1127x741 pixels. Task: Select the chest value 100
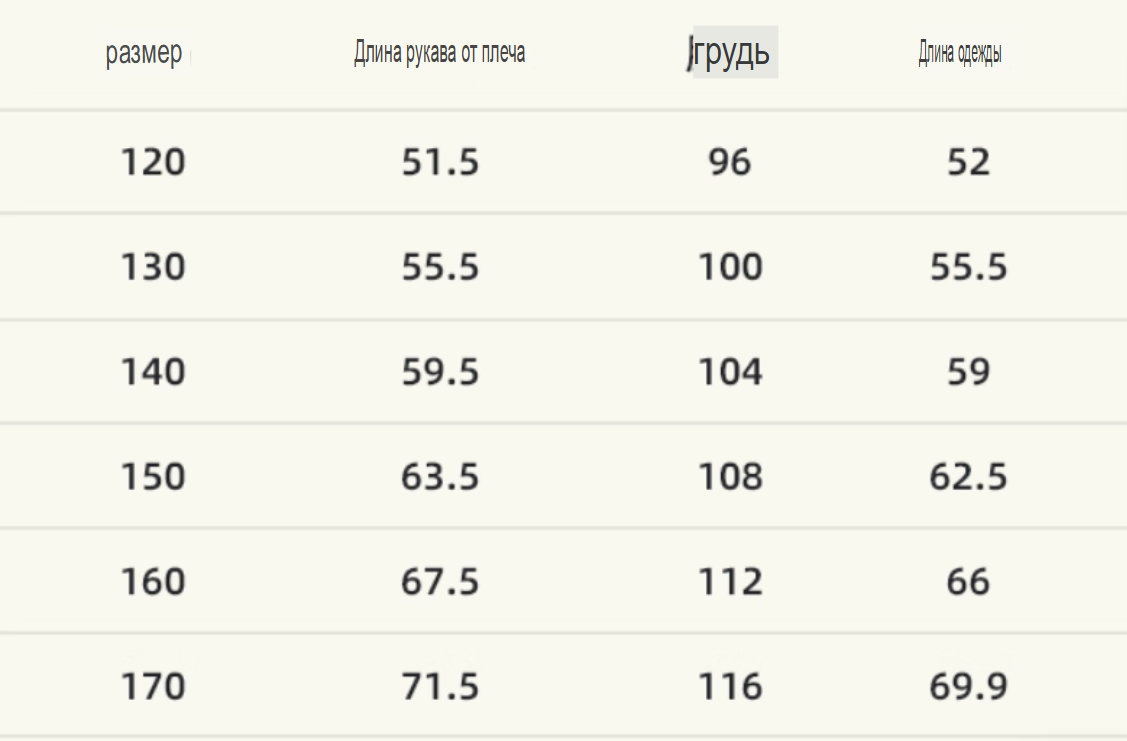click(730, 267)
